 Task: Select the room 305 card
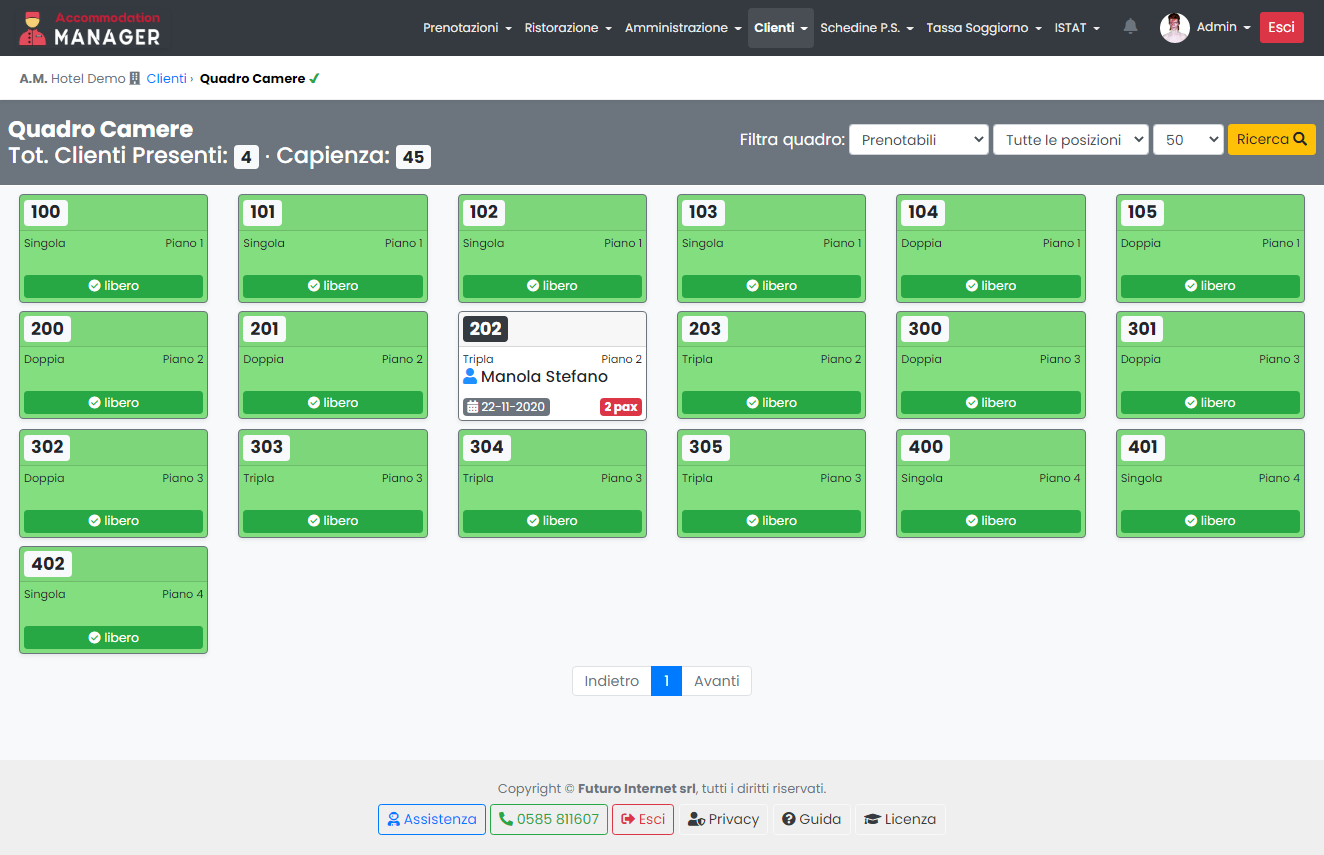tap(769, 483)
